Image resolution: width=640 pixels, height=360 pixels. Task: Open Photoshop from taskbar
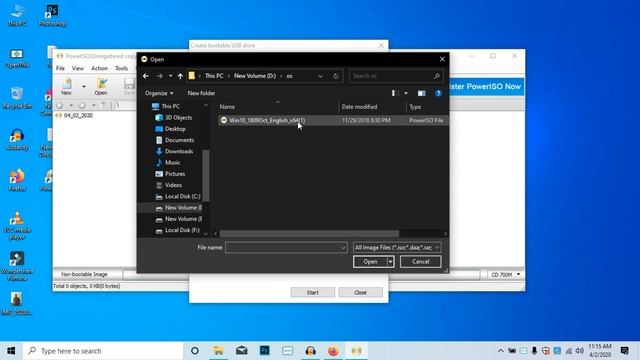[x=264, y=351]
